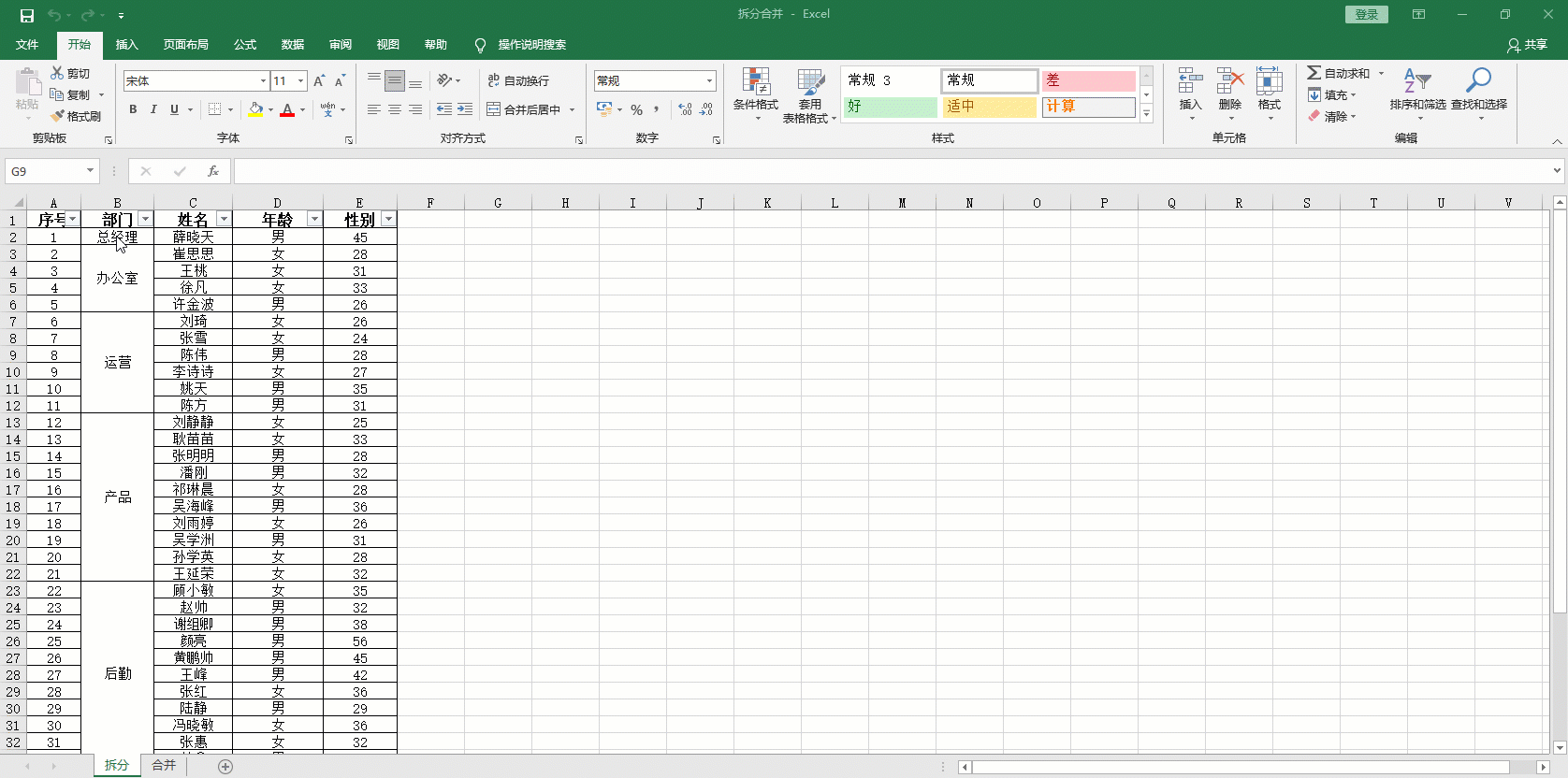
Task: Click the Format cells icon
Action: pyautogui.click(x=1270, y=94)
